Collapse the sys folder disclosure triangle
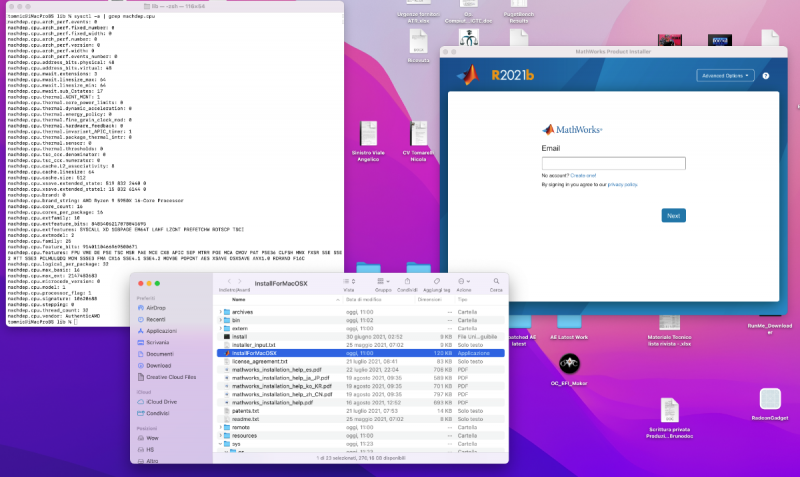800x477 pixels. (221, 443)
